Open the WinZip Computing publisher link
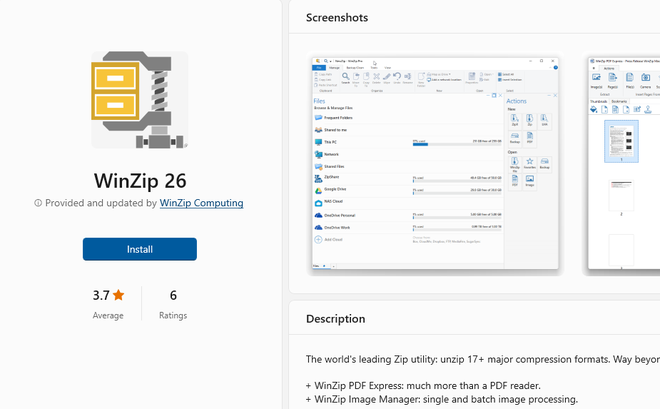This screenshot has width=660, height=409. point(201,203)
